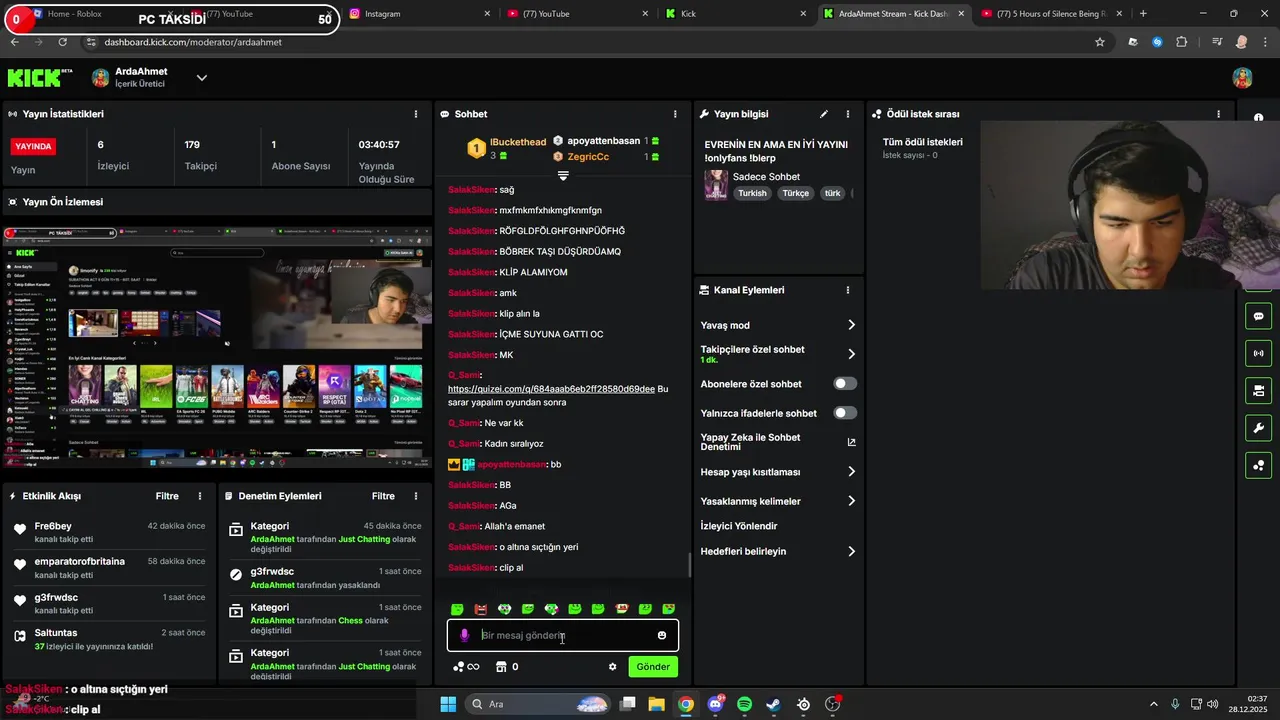
Task: Click the Turkish tag chip
Action: coord(752,193)
